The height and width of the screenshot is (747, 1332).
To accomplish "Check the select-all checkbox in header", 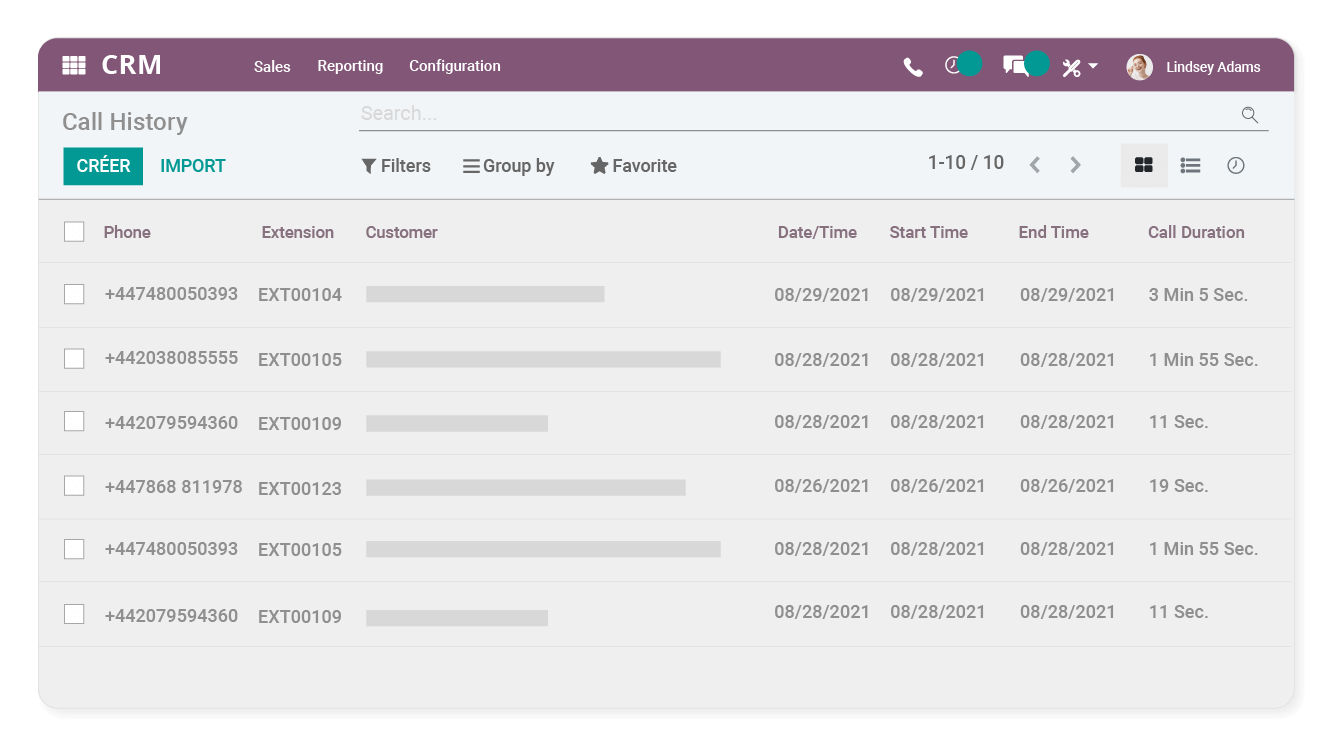I will pyautogui.click(x=74, y=231).
